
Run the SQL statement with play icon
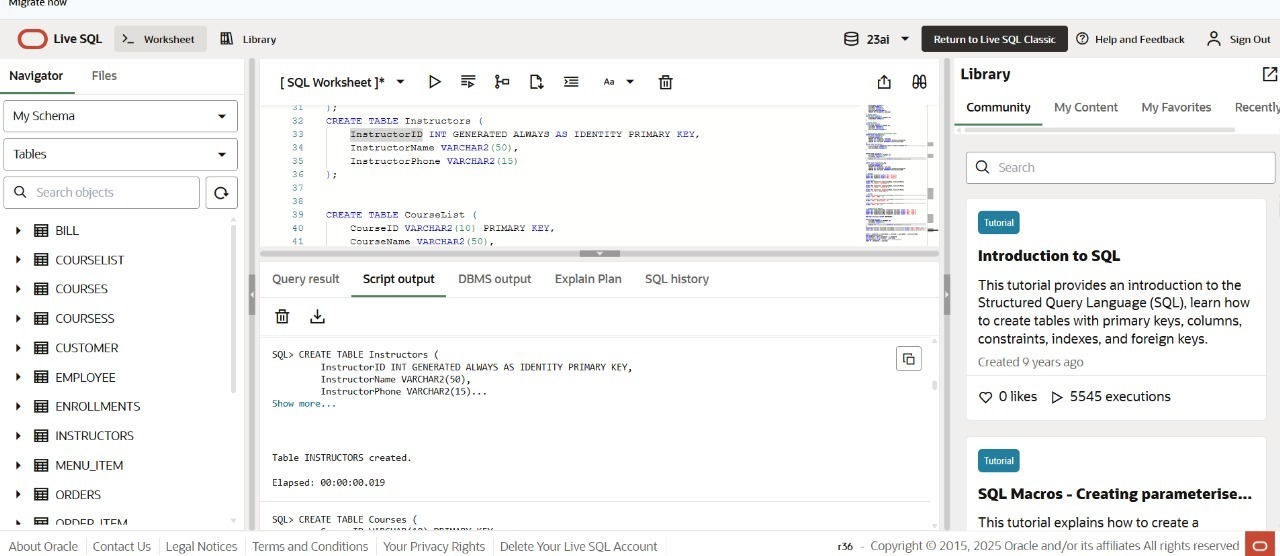pos(434,82)
